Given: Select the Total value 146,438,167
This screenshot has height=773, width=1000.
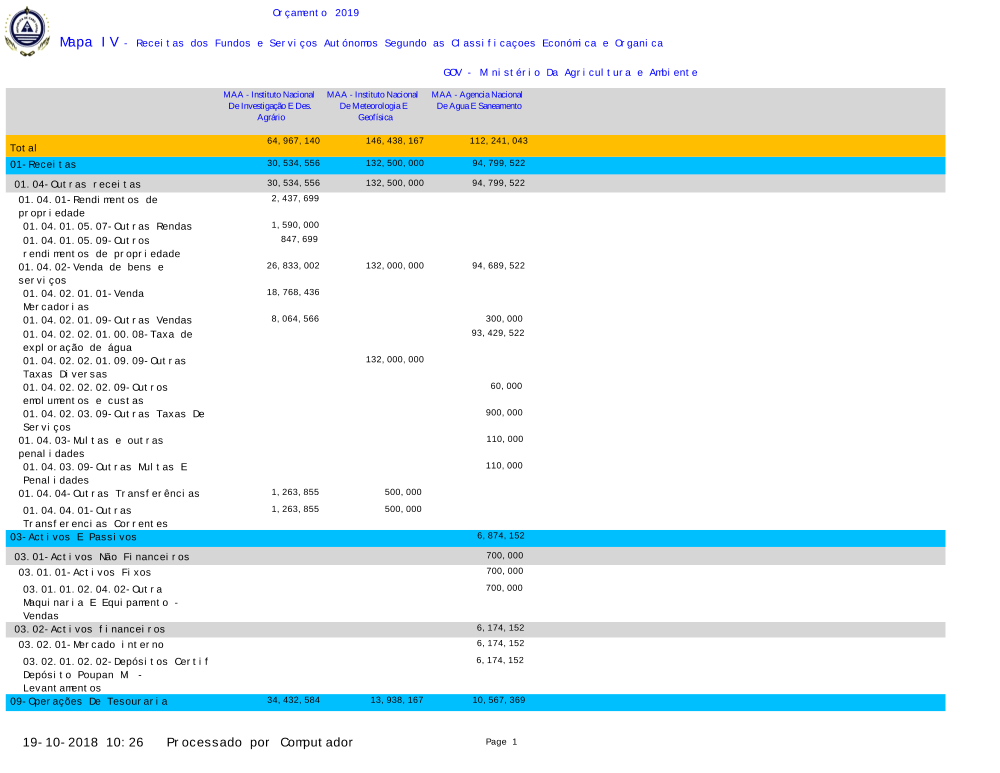Looking at the screenshot, I should 395,141.
